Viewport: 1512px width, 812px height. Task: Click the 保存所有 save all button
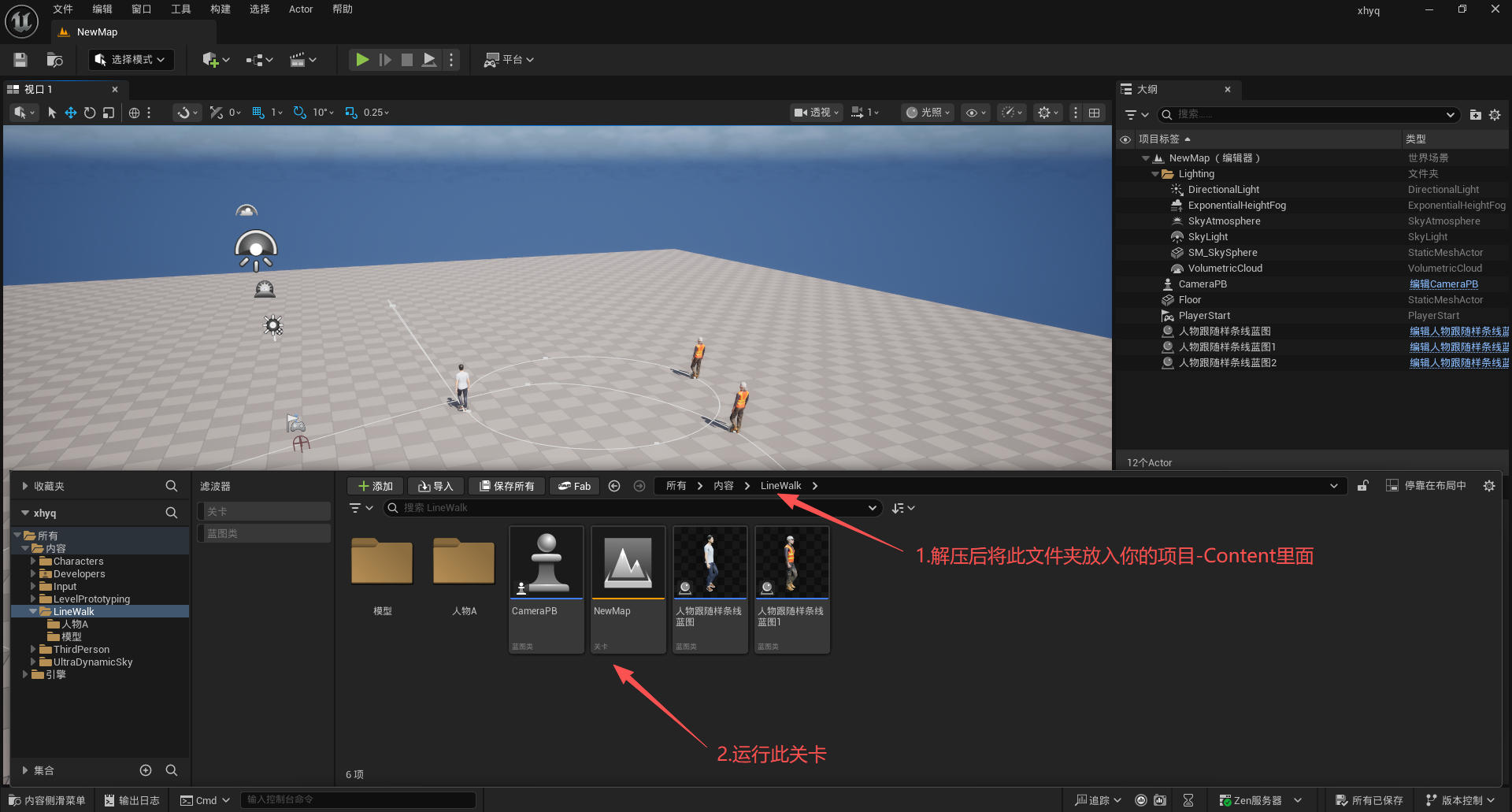pos(506,486)
